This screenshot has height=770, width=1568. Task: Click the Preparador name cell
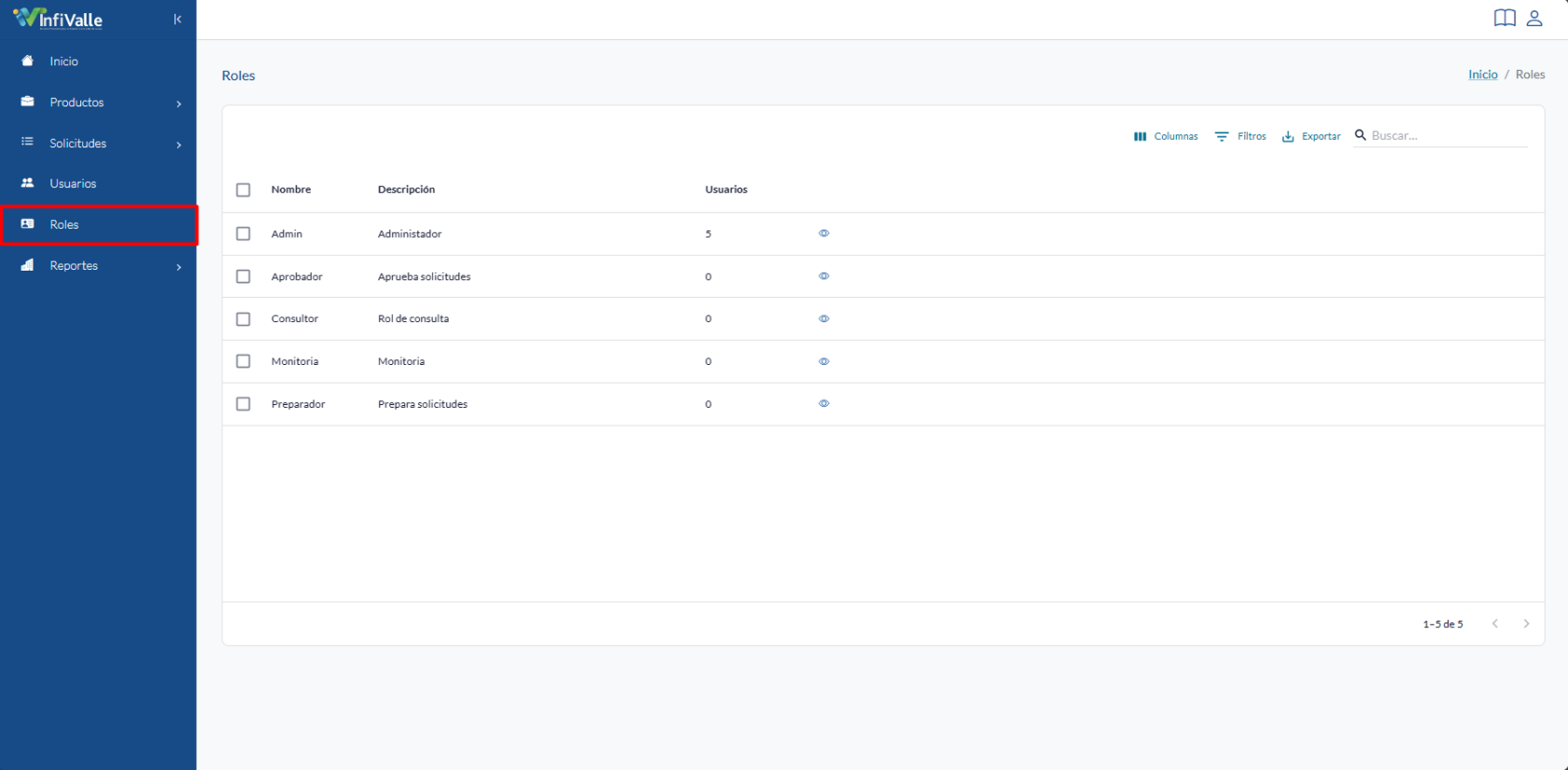[x=299, y=404]
